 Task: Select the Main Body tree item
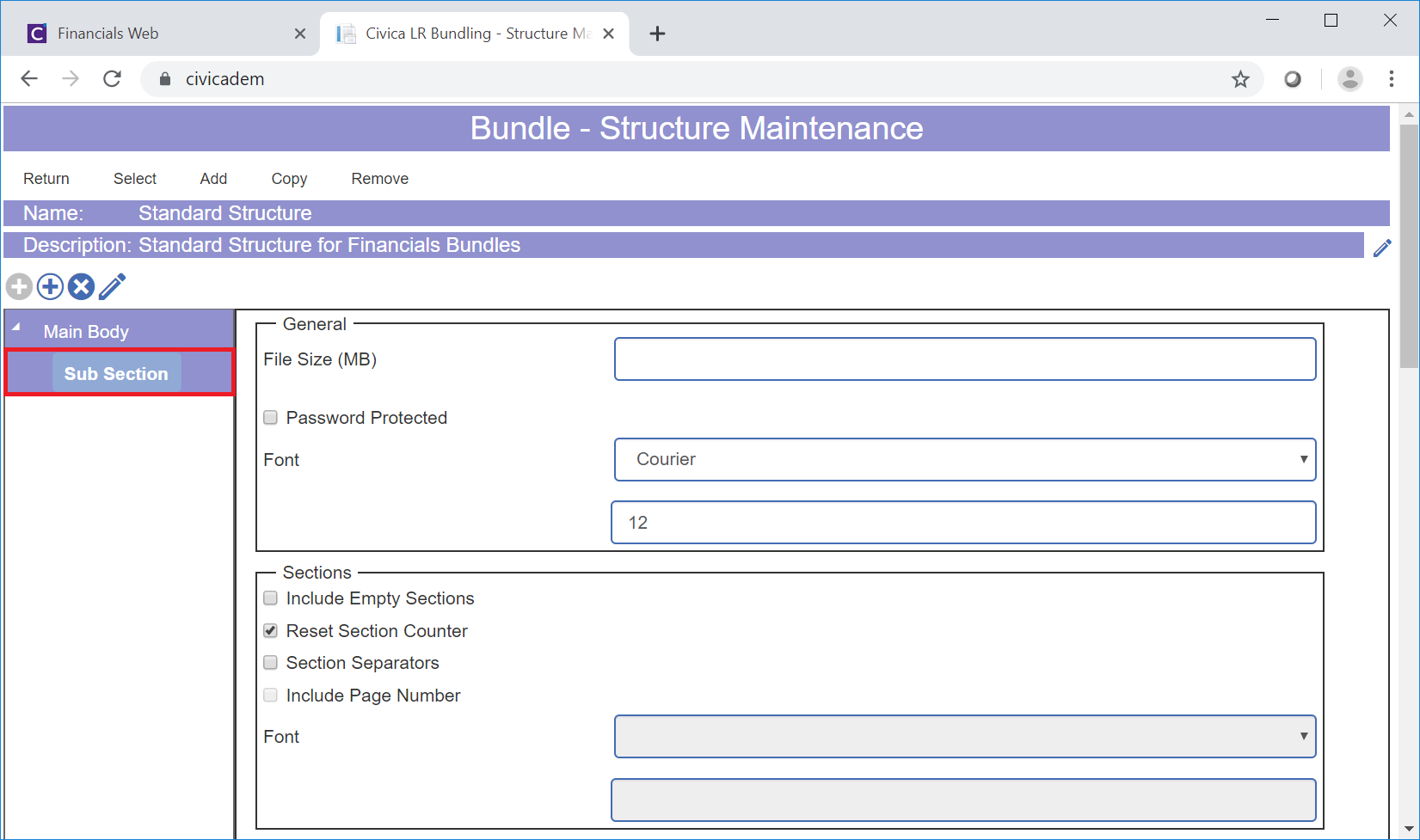click(86, 332)
